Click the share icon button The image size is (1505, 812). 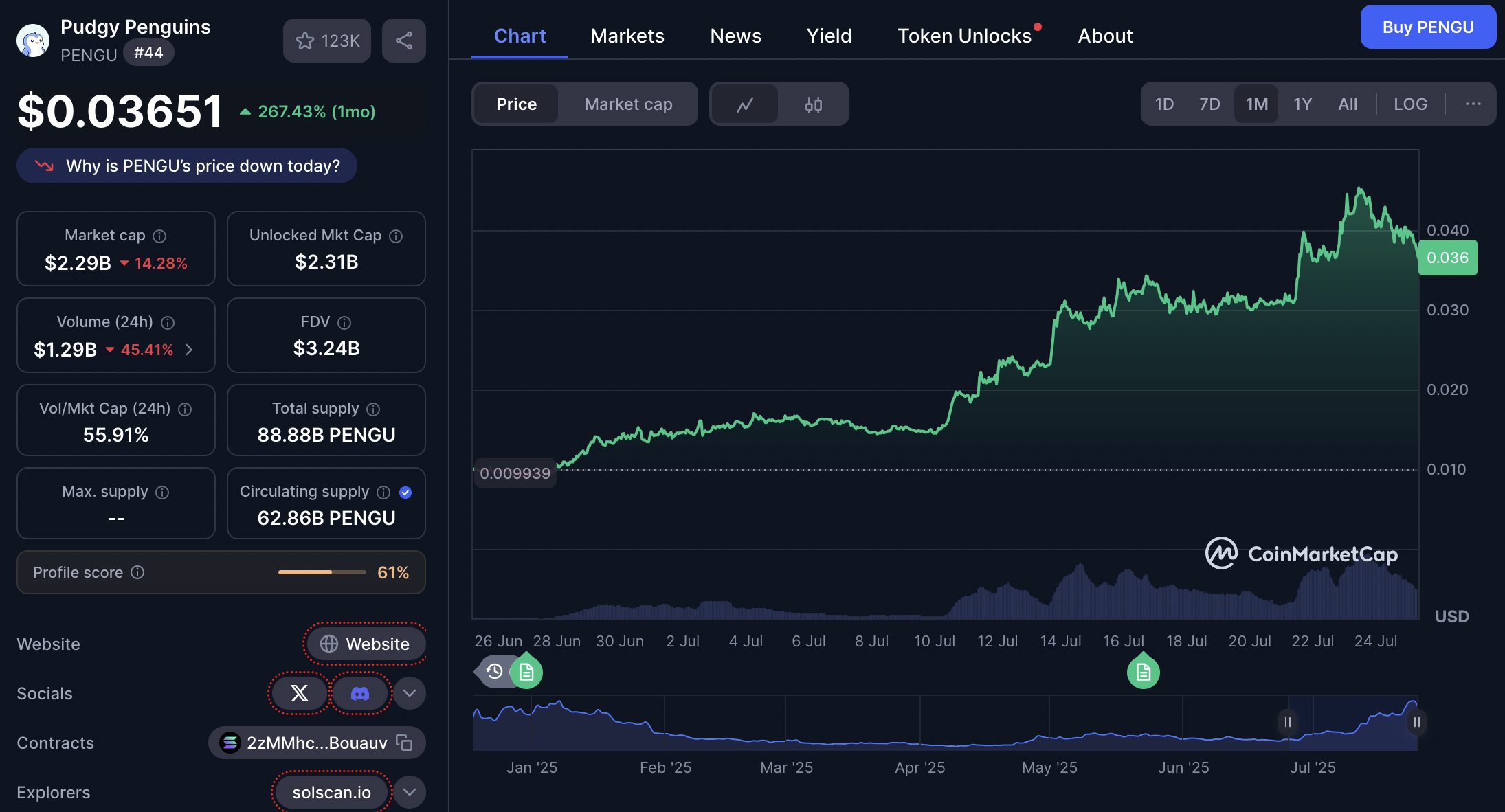(x=404, y=41)
